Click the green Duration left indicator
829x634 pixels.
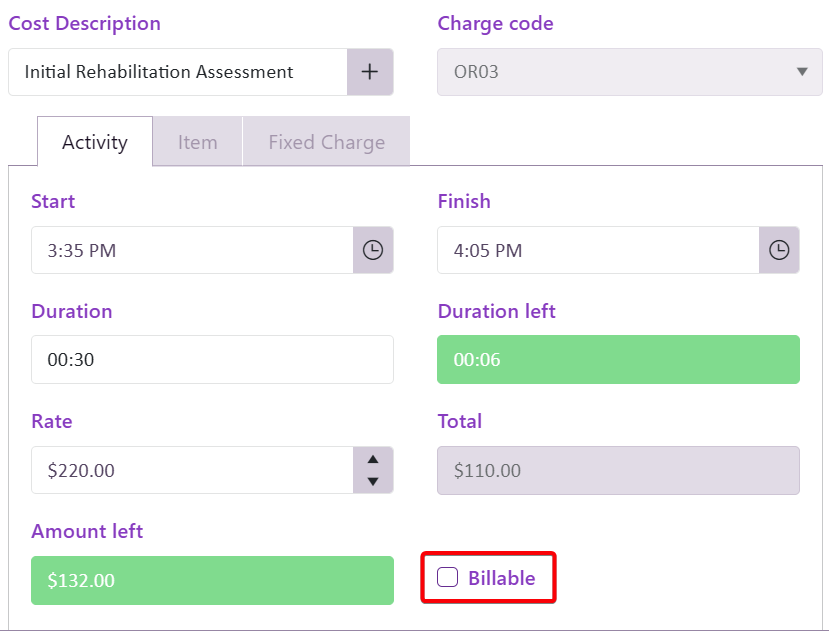click(618, 360)
